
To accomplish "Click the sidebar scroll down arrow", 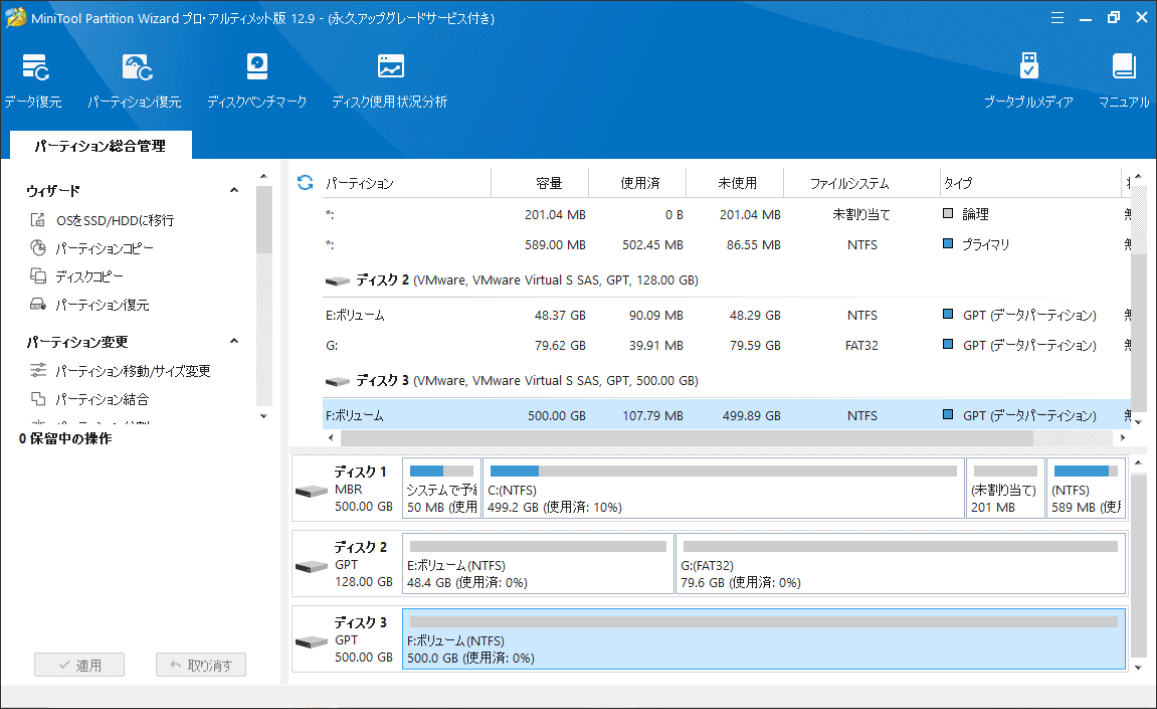I will (x=263, y=417).
